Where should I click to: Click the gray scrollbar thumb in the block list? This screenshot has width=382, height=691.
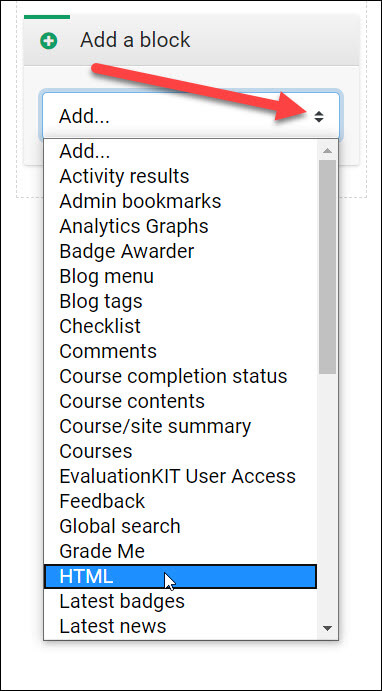pos(327,267)
